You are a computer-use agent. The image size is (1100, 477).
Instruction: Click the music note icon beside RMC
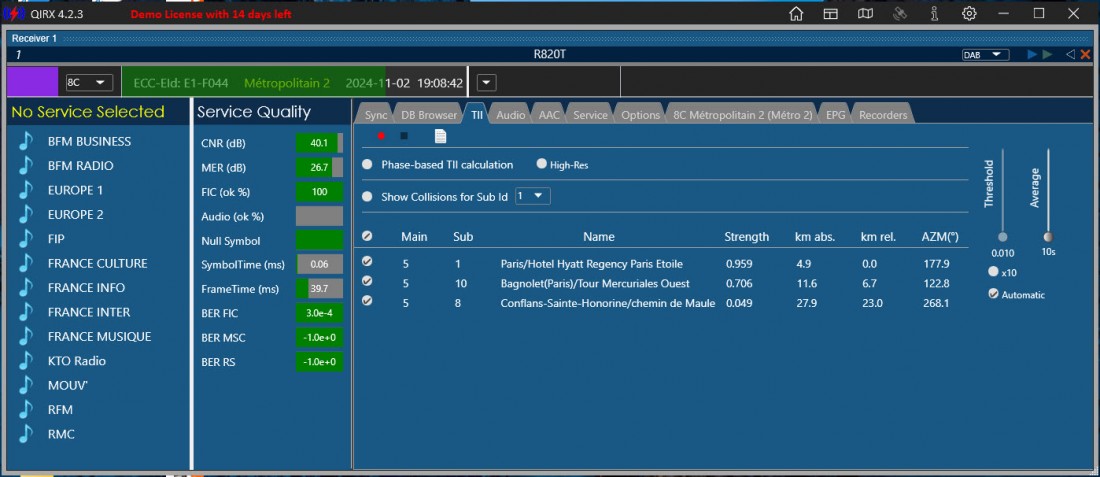26,434
